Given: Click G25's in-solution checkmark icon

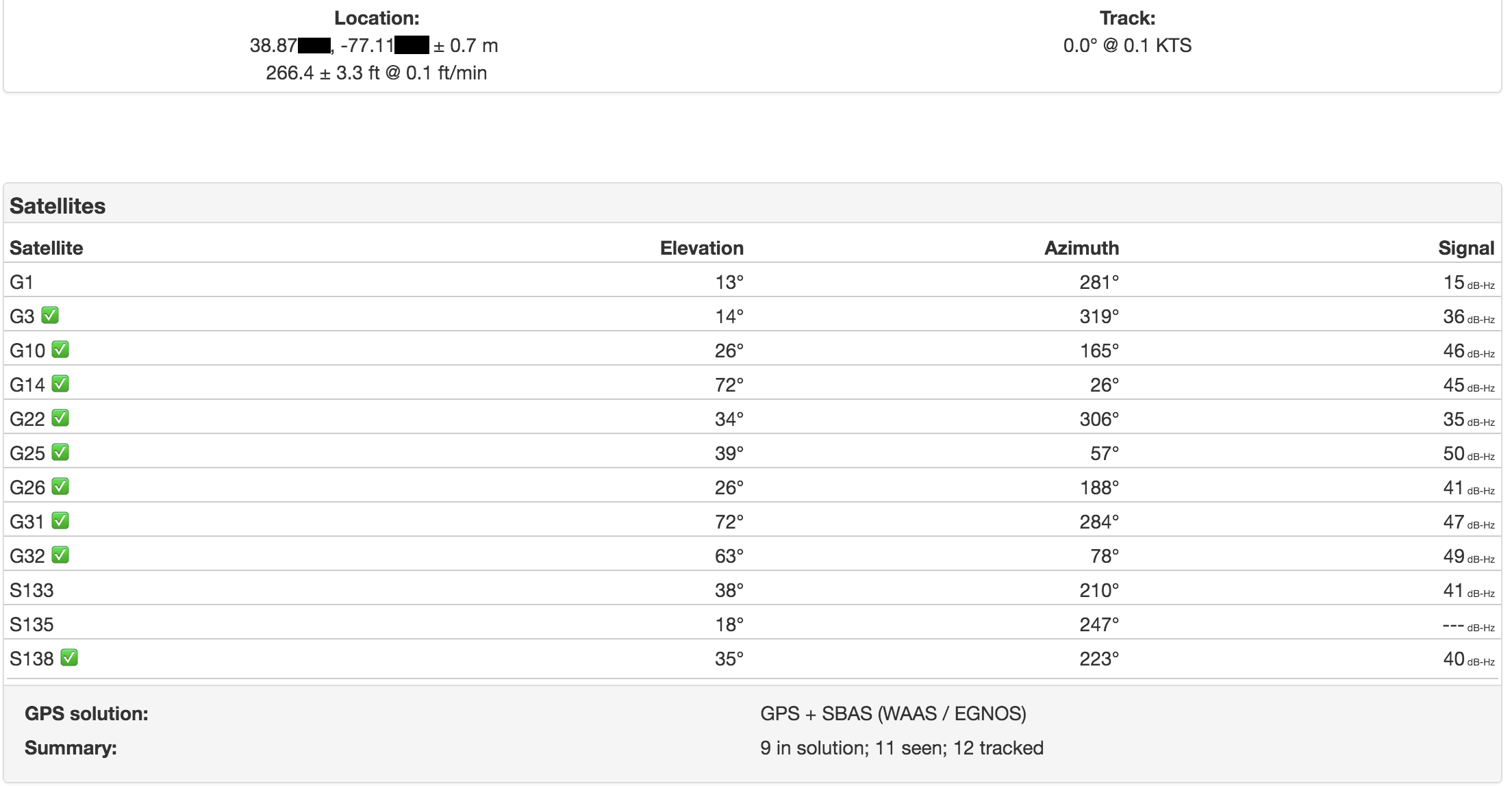Looking at the screenshot, I should pyautogui.click(x=60, y=453).
